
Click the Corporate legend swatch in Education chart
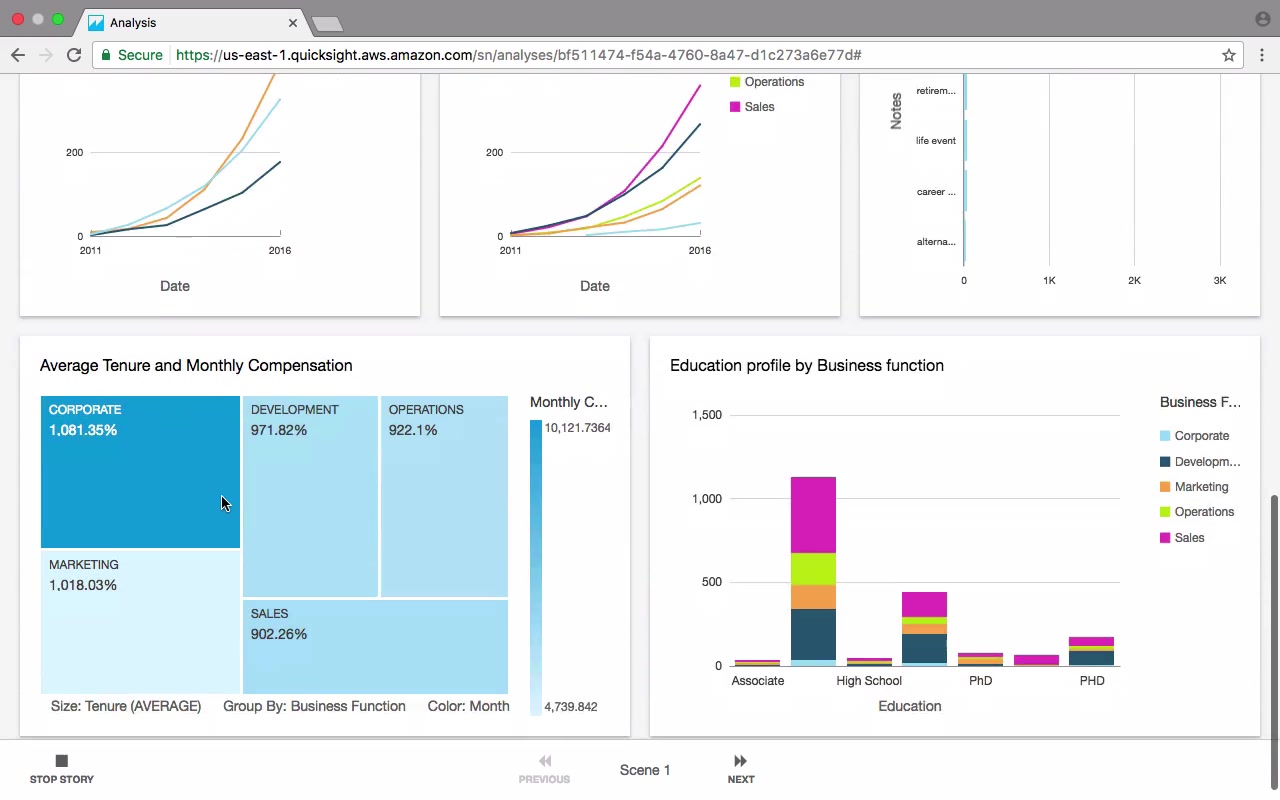pyautogui.click(x=1165, y=436)
